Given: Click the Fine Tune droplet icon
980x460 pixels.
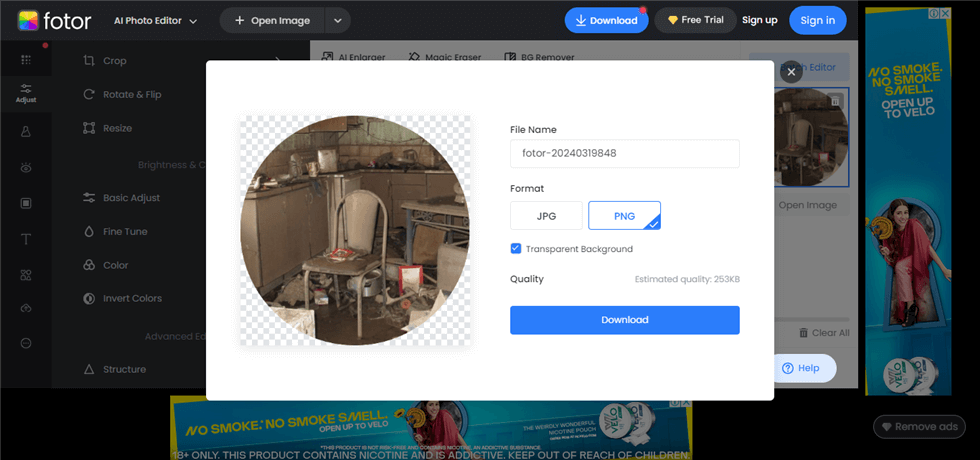Looking at the screenshot, I should (x=89, y=231).
